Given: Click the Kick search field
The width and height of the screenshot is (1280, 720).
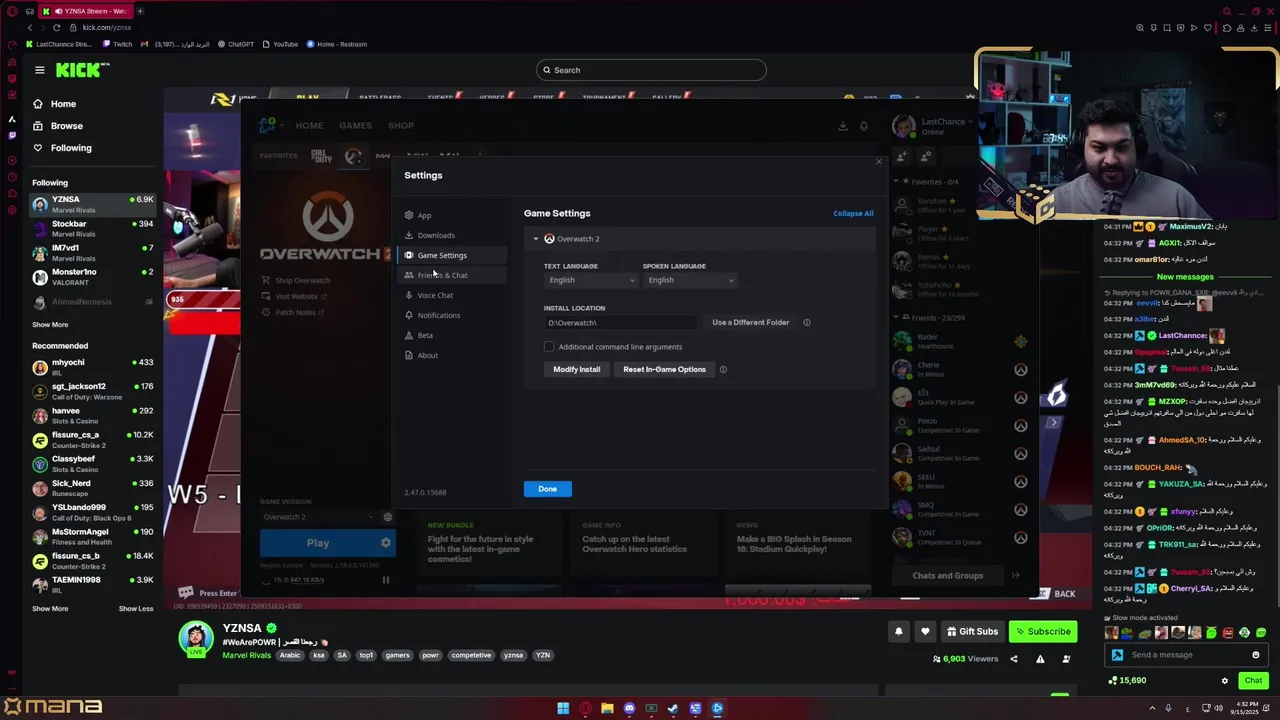Looking at the screenshot, I should point(651,70).
